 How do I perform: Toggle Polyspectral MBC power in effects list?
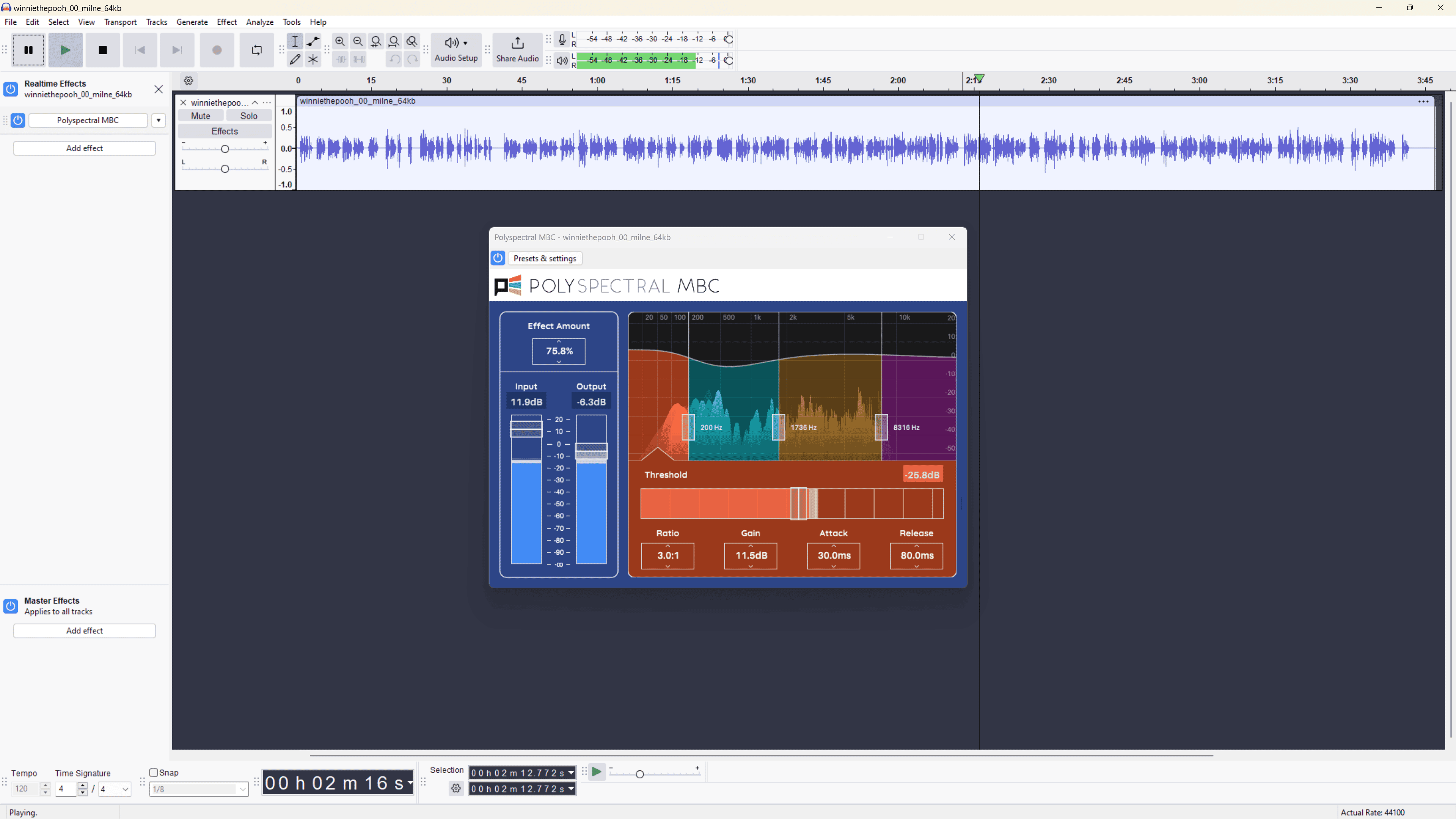click(18, 120)
